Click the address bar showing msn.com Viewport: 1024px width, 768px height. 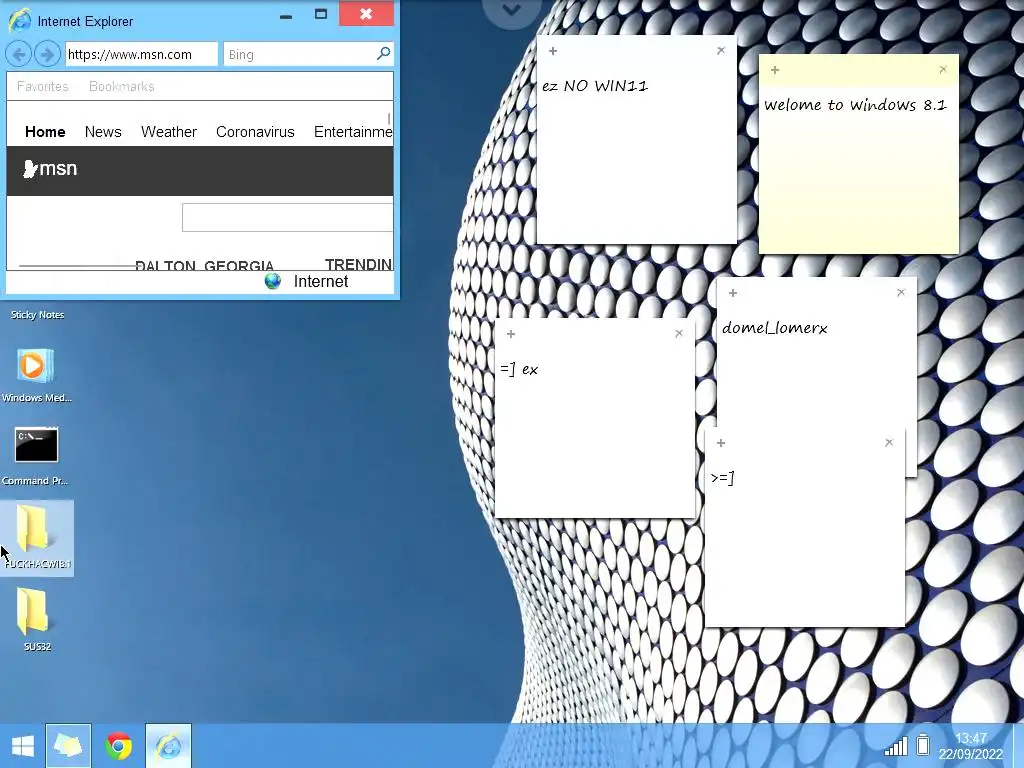141,54
